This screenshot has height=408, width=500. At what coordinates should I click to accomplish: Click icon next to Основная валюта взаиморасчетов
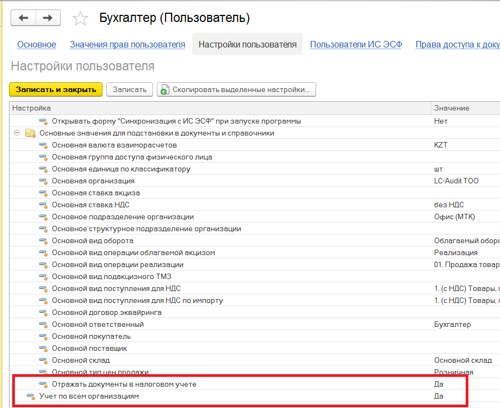[x=43, y=145]
